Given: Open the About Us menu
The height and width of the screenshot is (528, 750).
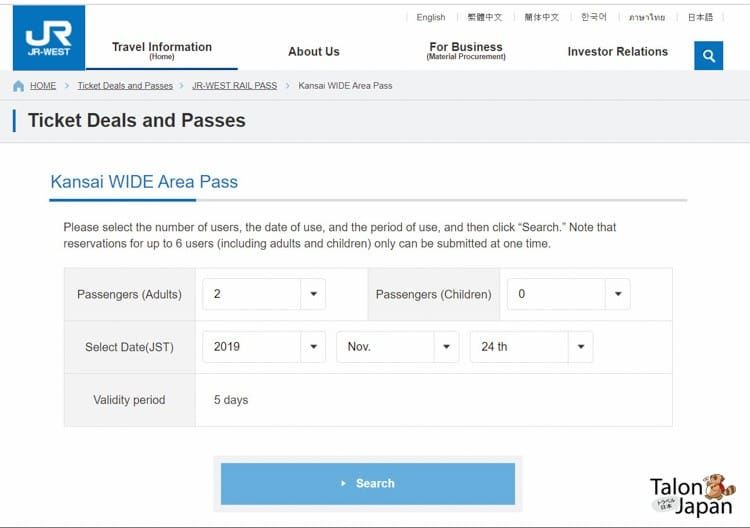Looking at the screenshot, I should pyautogui.click(x=314, y=52).
